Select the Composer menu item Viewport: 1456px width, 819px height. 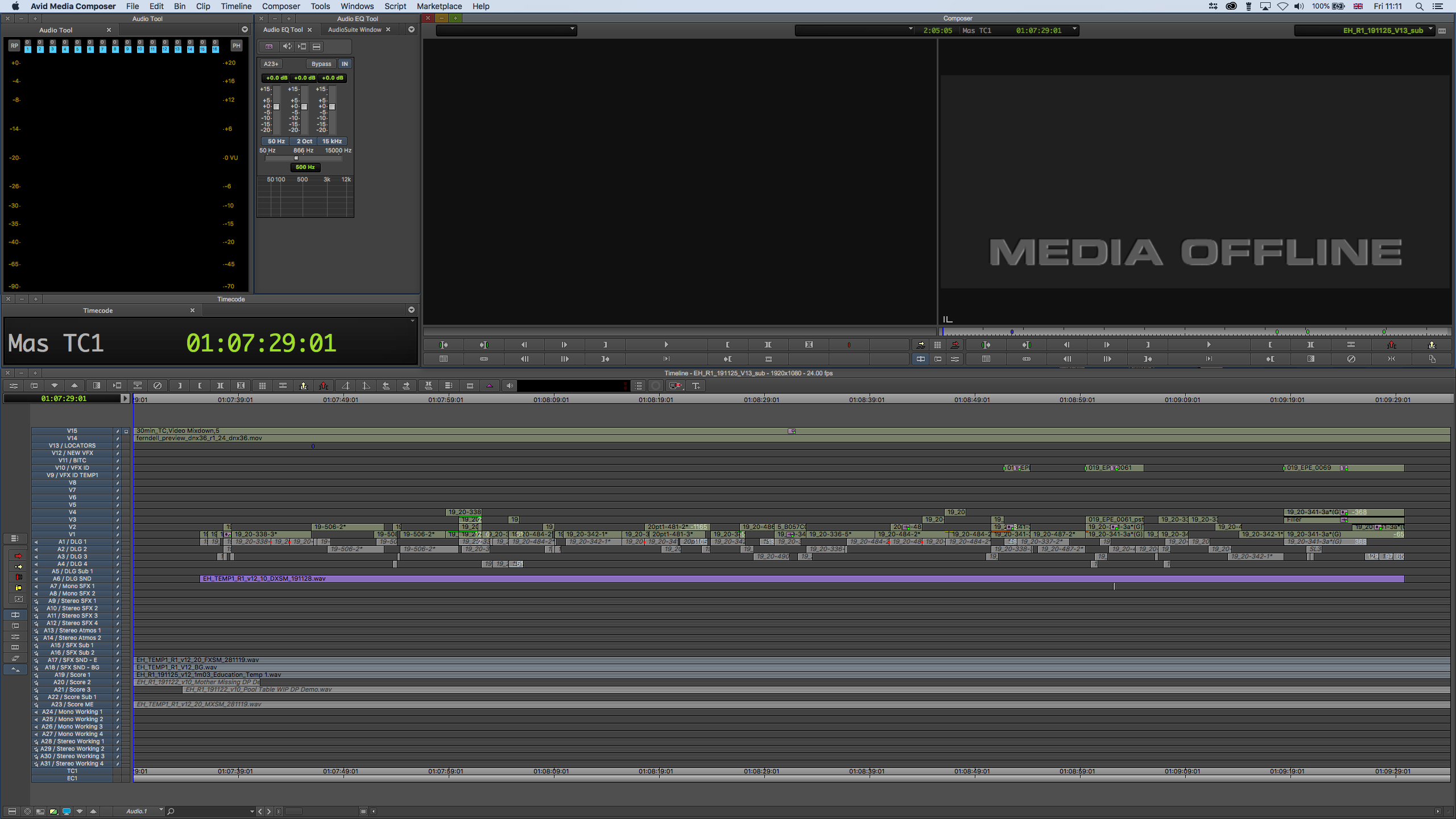coord(282,6)
